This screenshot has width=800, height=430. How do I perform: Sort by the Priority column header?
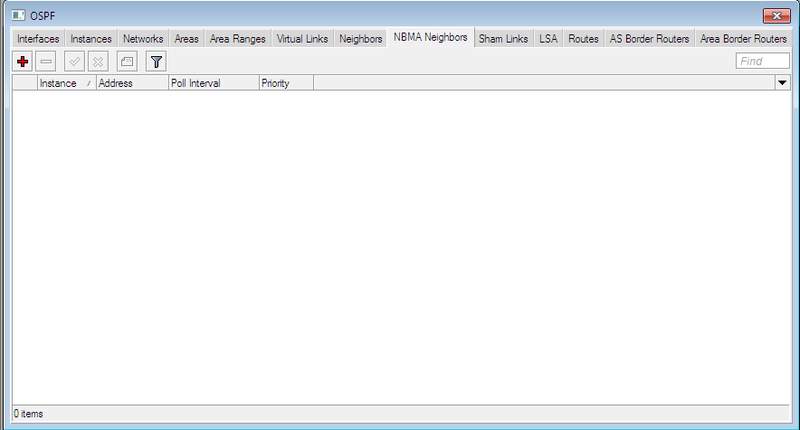[x=286, y=83]
